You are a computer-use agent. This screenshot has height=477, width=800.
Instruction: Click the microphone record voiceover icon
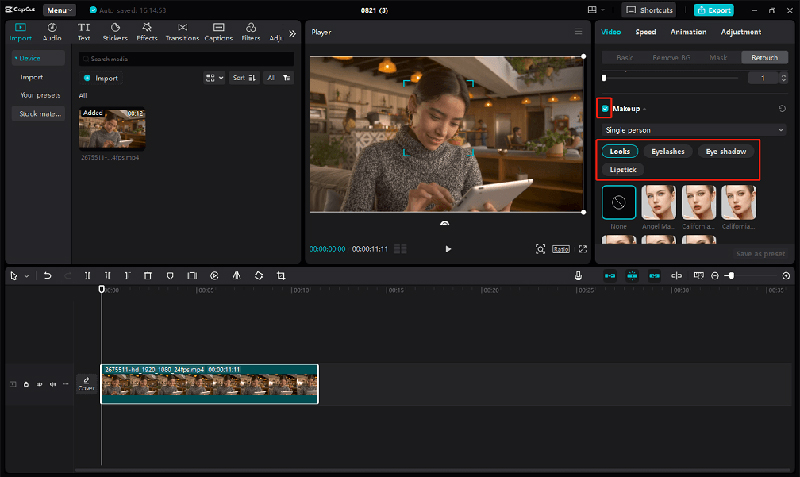(x=578, y=275)
